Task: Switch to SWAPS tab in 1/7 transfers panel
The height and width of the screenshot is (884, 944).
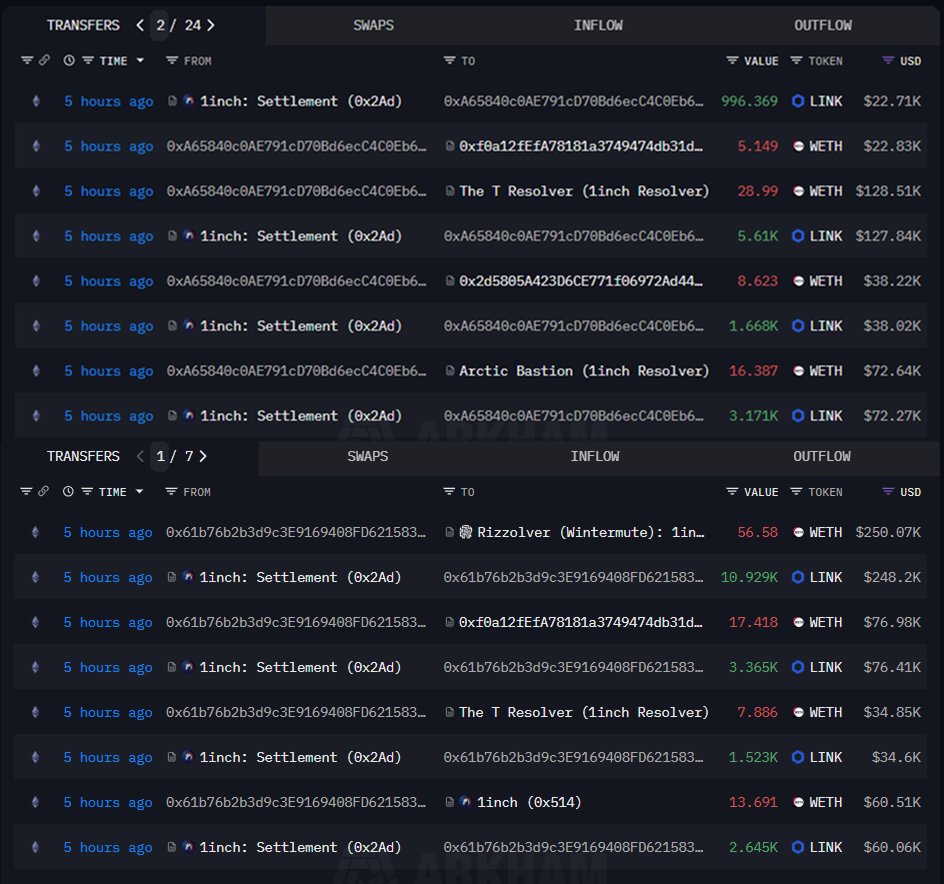Action: tap(367, 456)
